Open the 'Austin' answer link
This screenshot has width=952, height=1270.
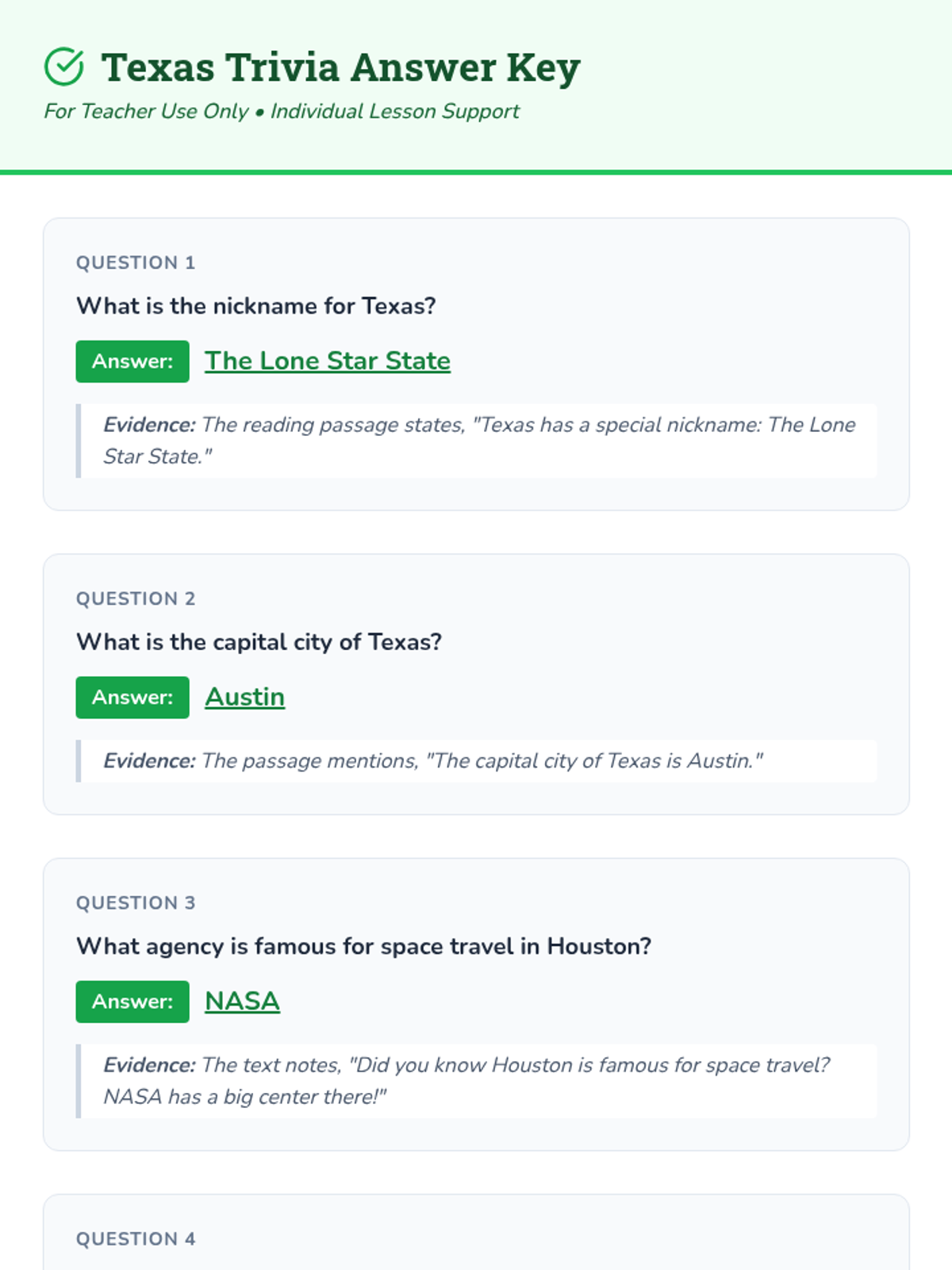coord(244,697)
